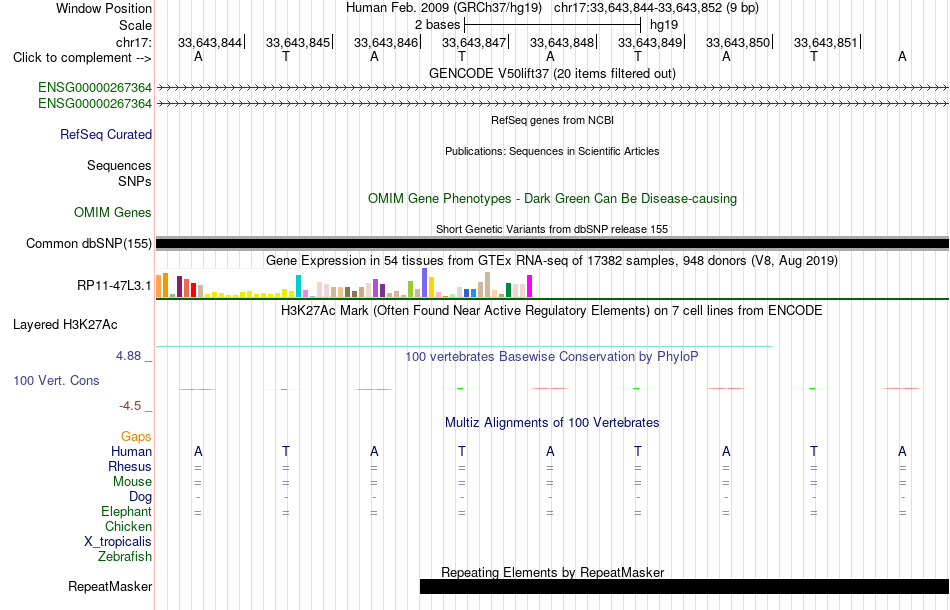The height and width of the screenshot is (610, 950).
Task: Click the Elephant alignment row label
Action: pos(127,512)
